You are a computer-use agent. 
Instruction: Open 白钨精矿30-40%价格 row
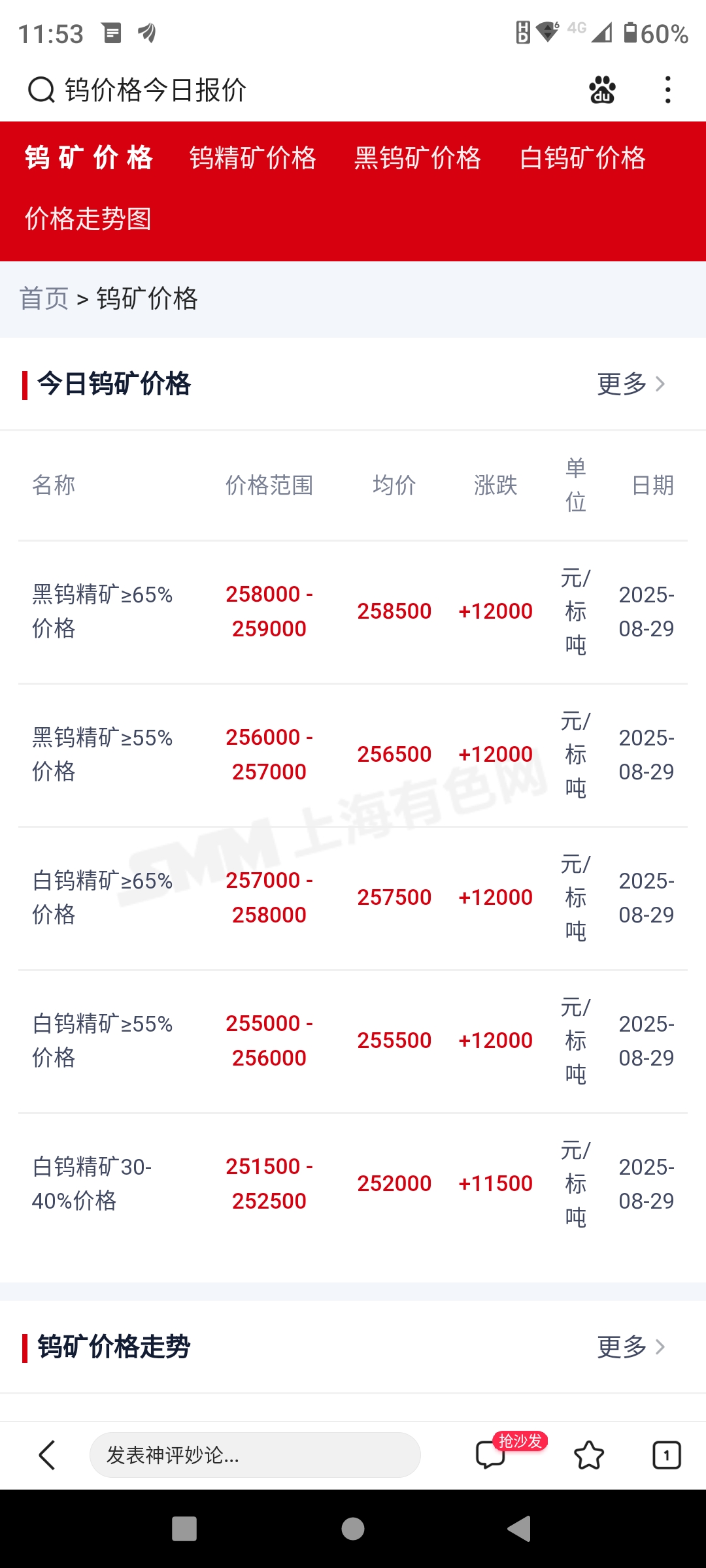[x=353, y=1184]
